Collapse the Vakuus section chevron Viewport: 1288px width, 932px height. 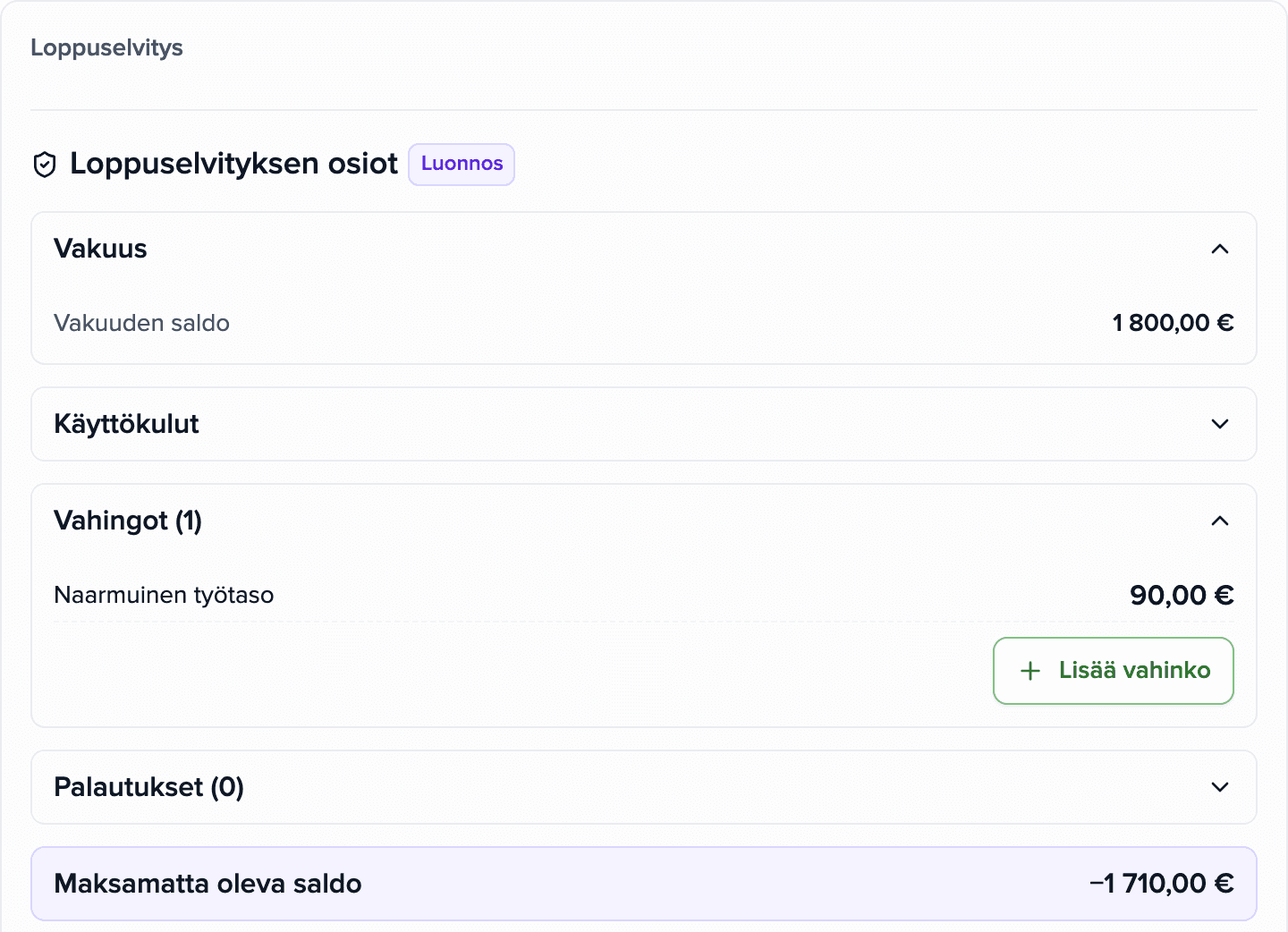point(1220,249)
